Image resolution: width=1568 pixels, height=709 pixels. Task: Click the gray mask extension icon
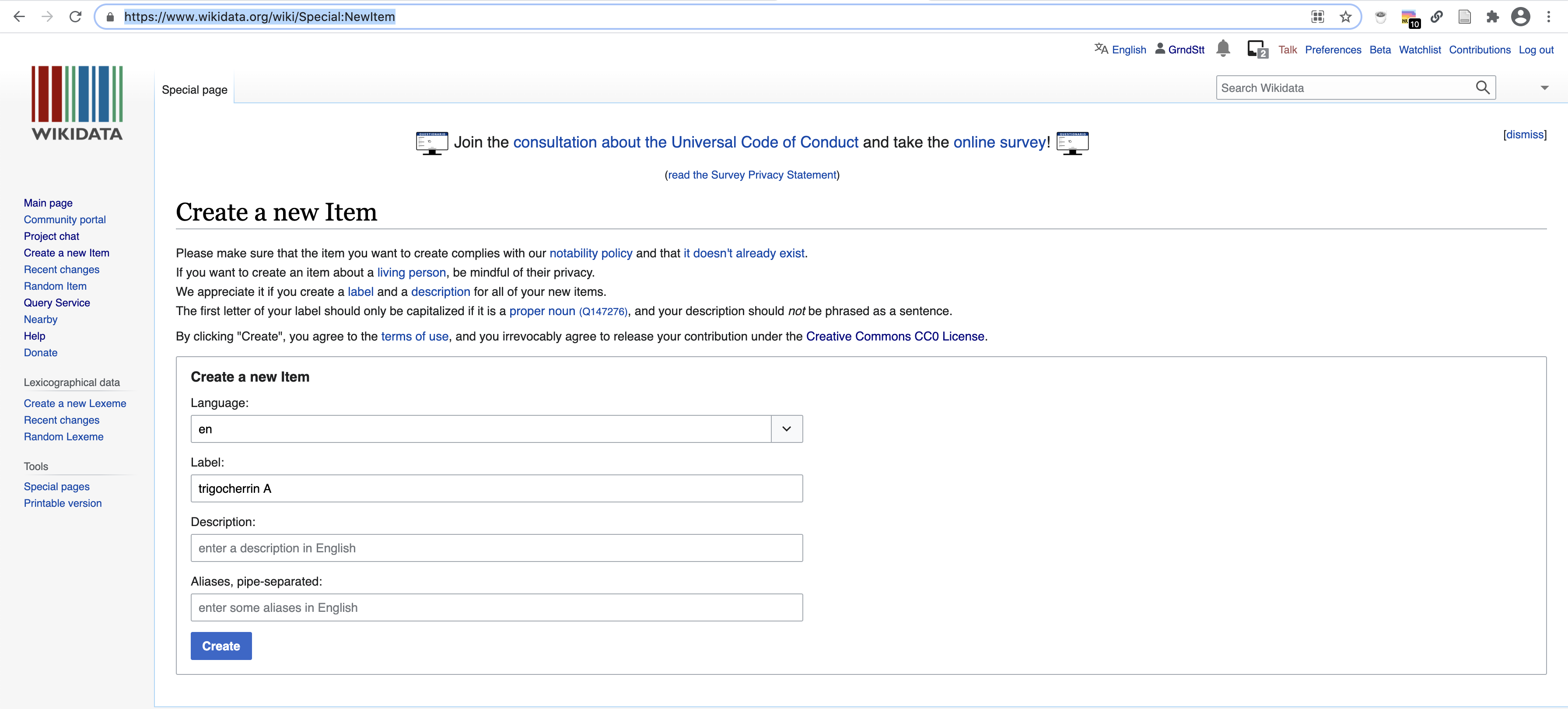point(1380,17)
